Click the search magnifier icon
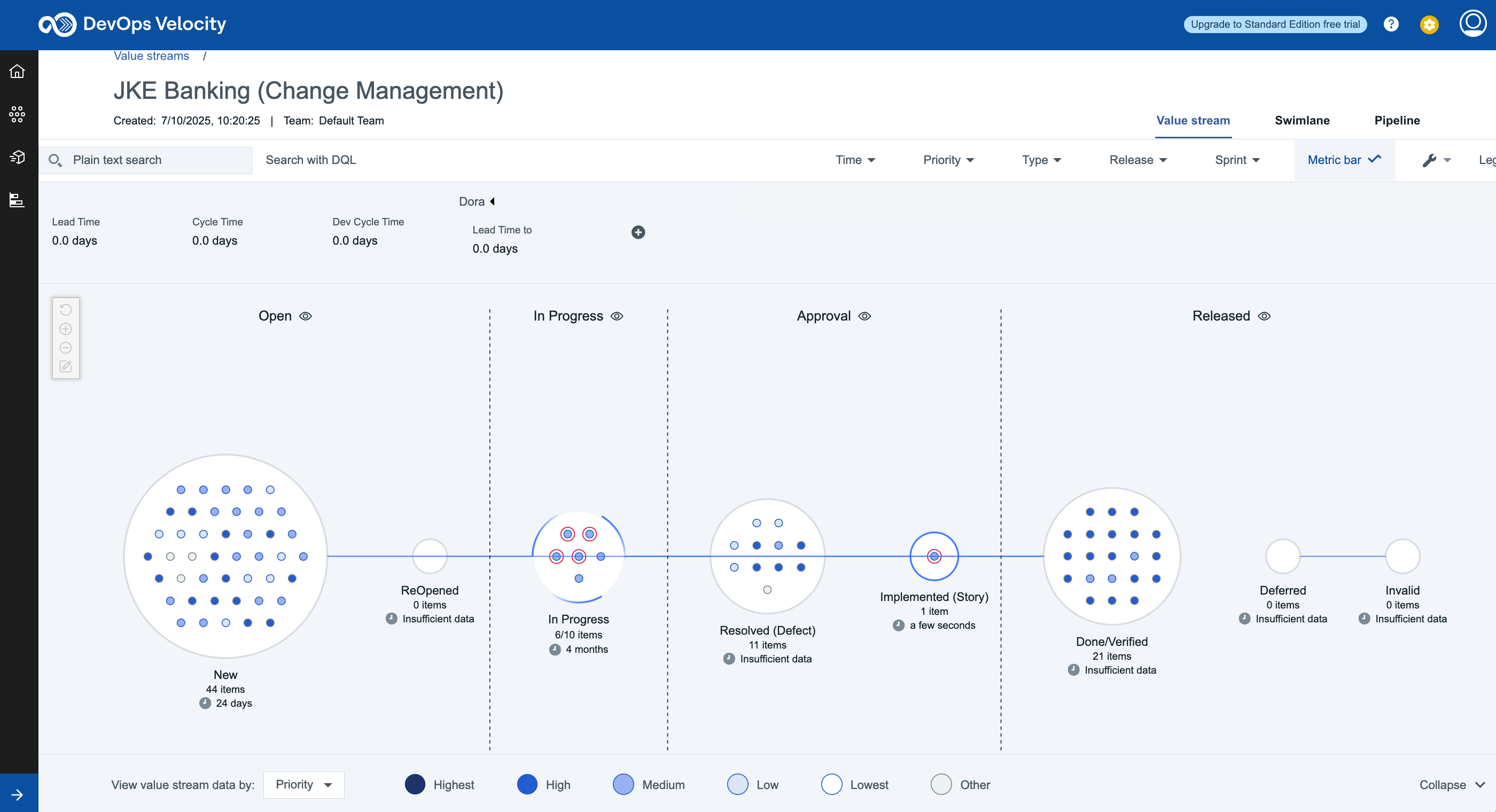Image resolution: width=1496 pixels, height=812 pixels. click(x=54, y=160)
